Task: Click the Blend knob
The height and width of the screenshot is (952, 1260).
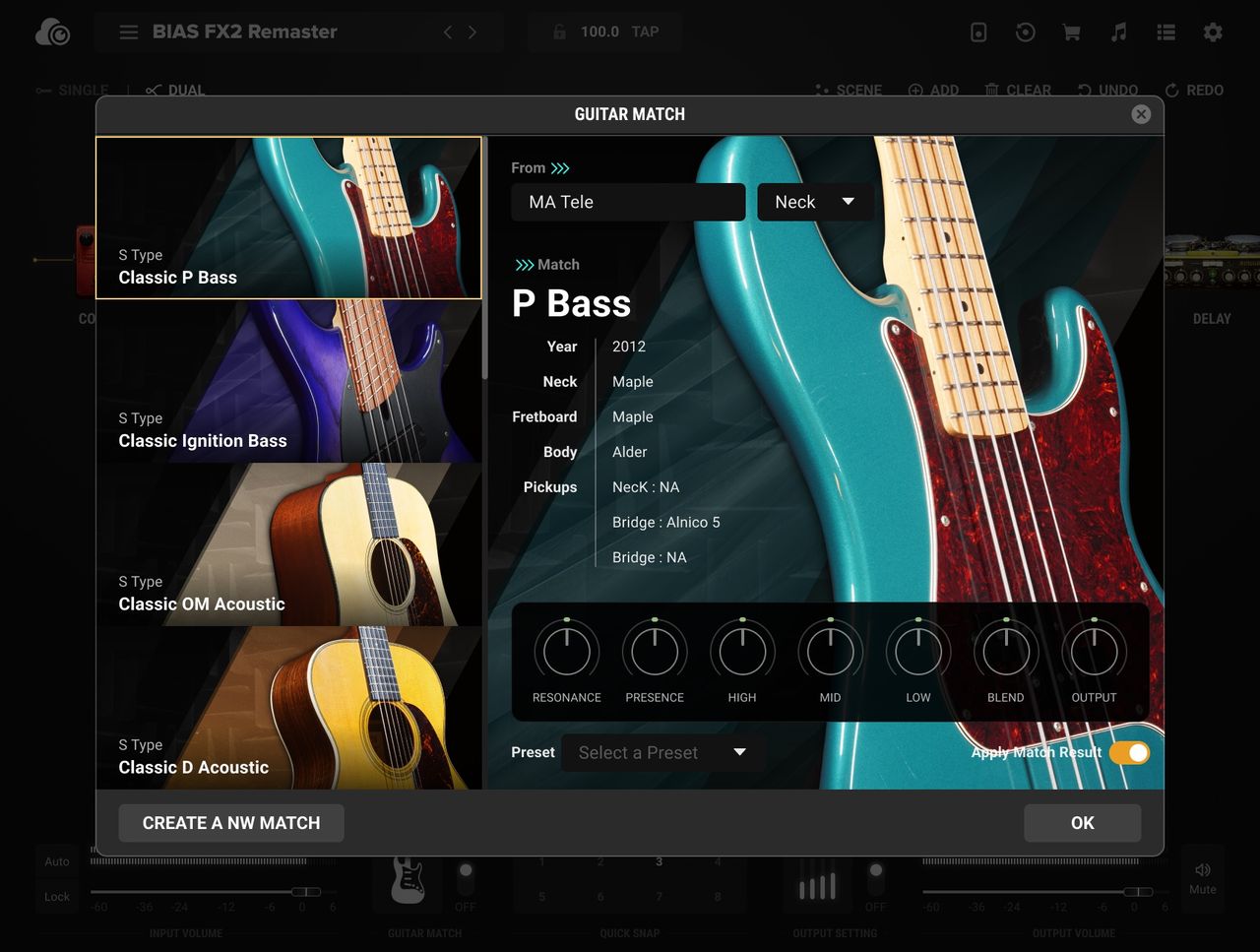Action: pyautogui.click(x=1006, y=651)
